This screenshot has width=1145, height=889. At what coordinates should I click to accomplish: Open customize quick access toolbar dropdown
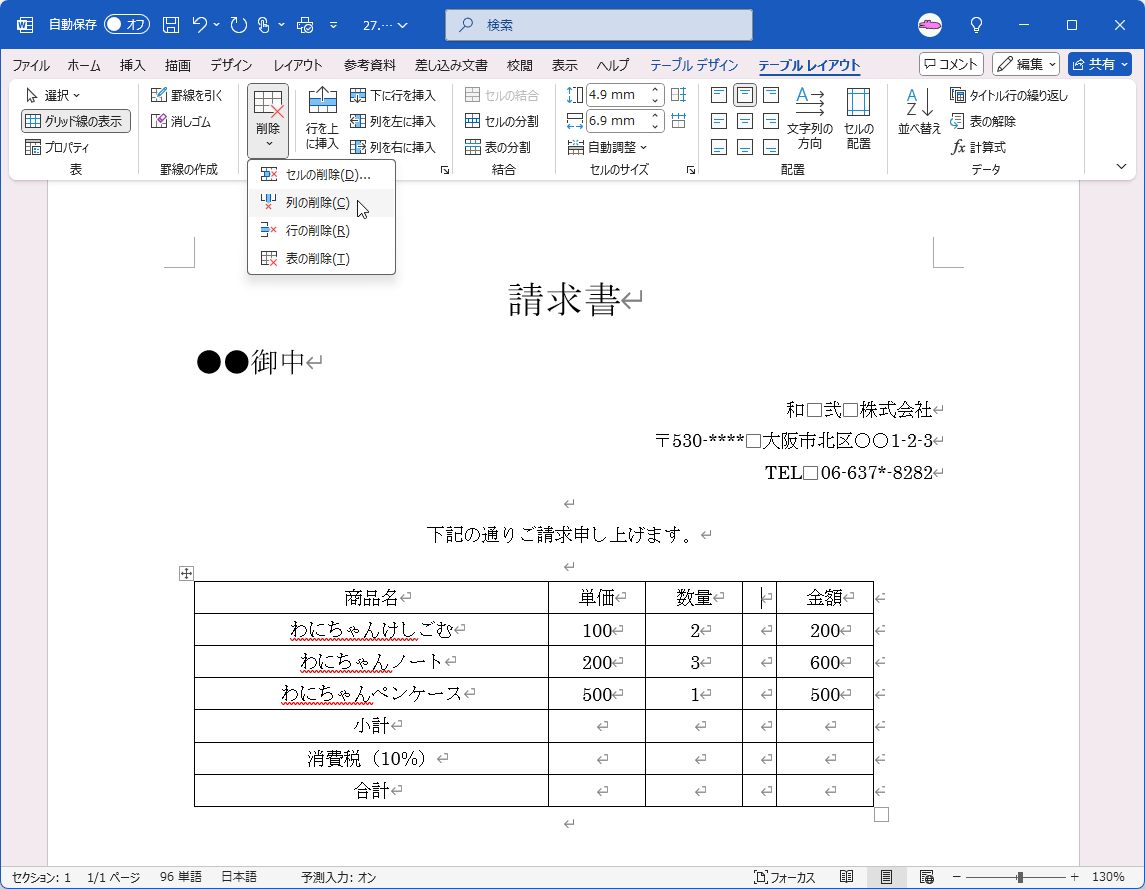(333, 25)
